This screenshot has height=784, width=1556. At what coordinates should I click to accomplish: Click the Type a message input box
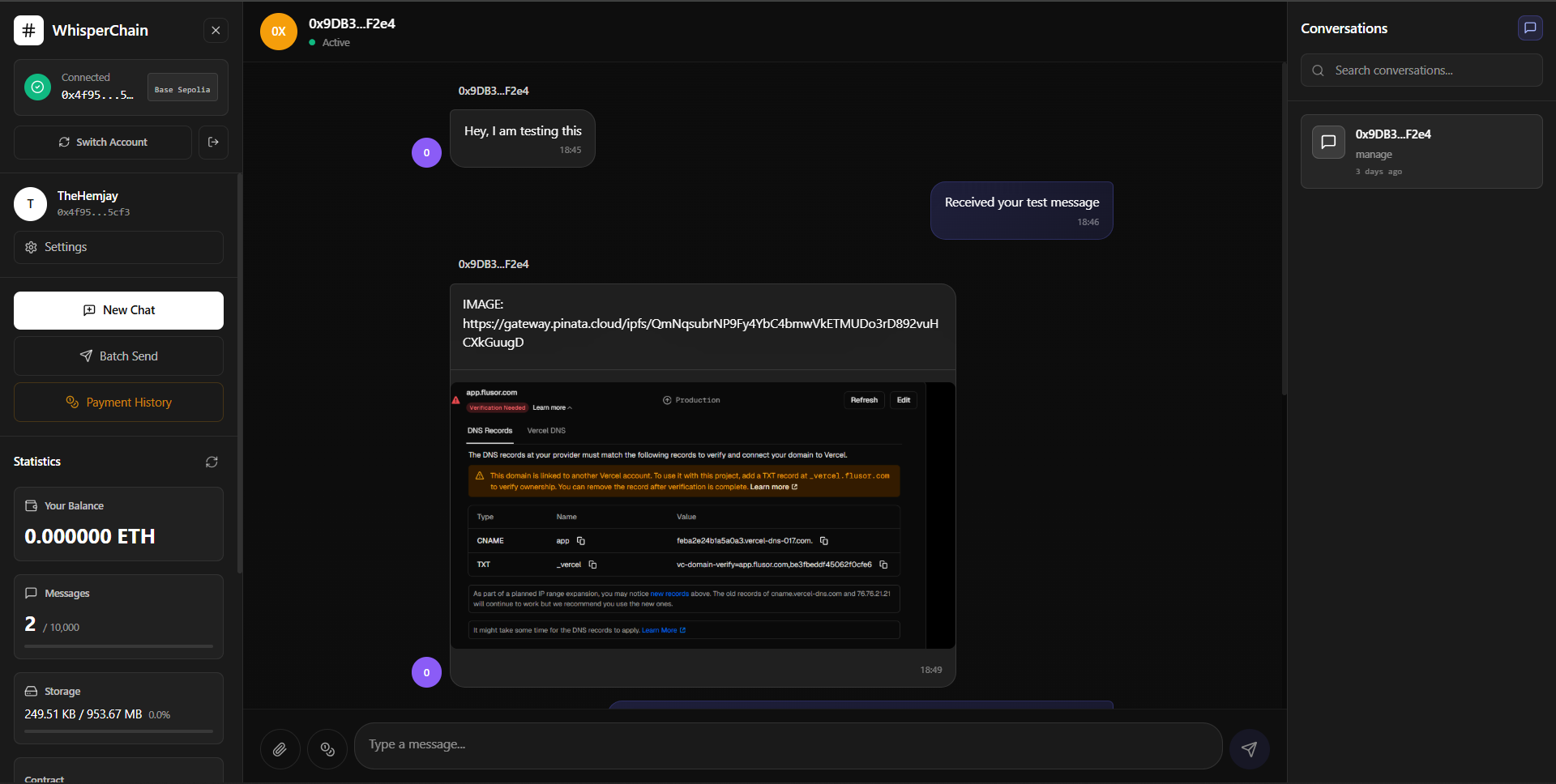click(x=788, y=745)
